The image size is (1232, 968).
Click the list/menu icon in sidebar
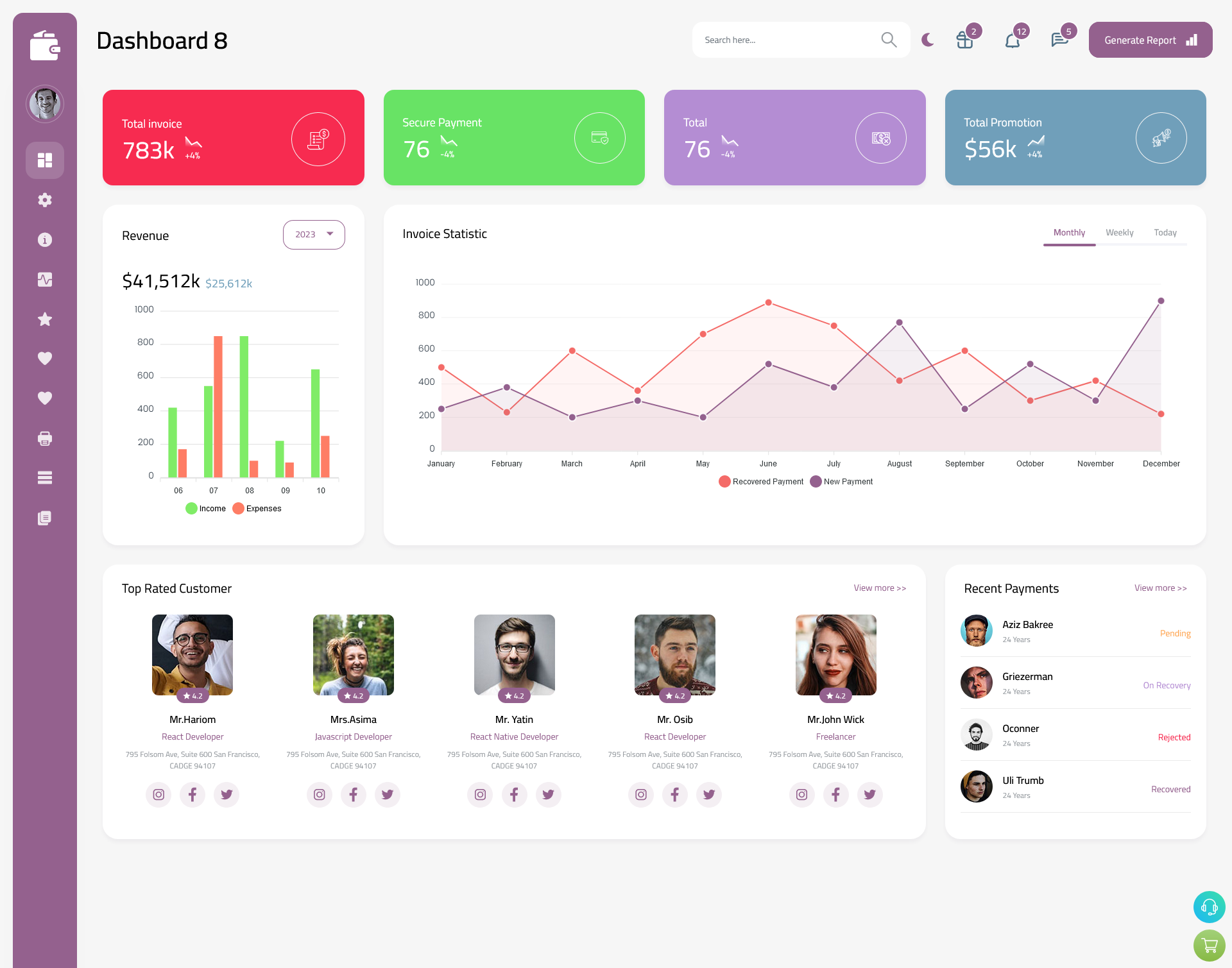pos(45,477)
